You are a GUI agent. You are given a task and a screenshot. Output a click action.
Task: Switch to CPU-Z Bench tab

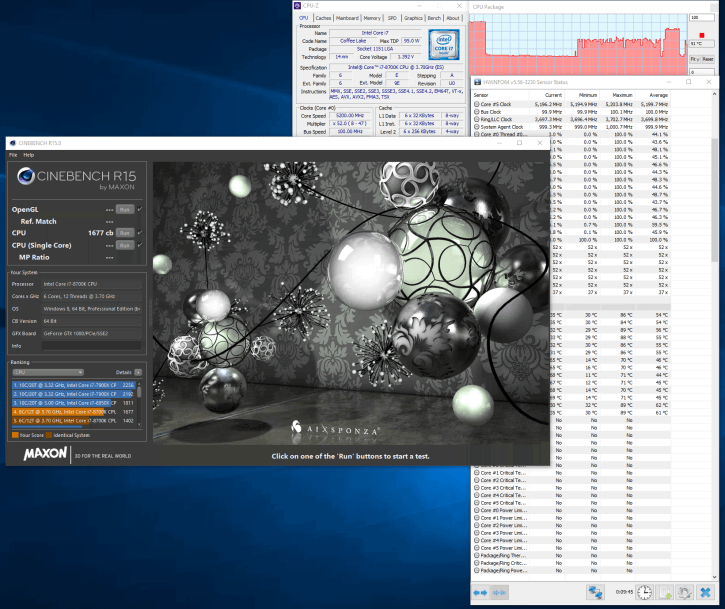coord(434,18)
